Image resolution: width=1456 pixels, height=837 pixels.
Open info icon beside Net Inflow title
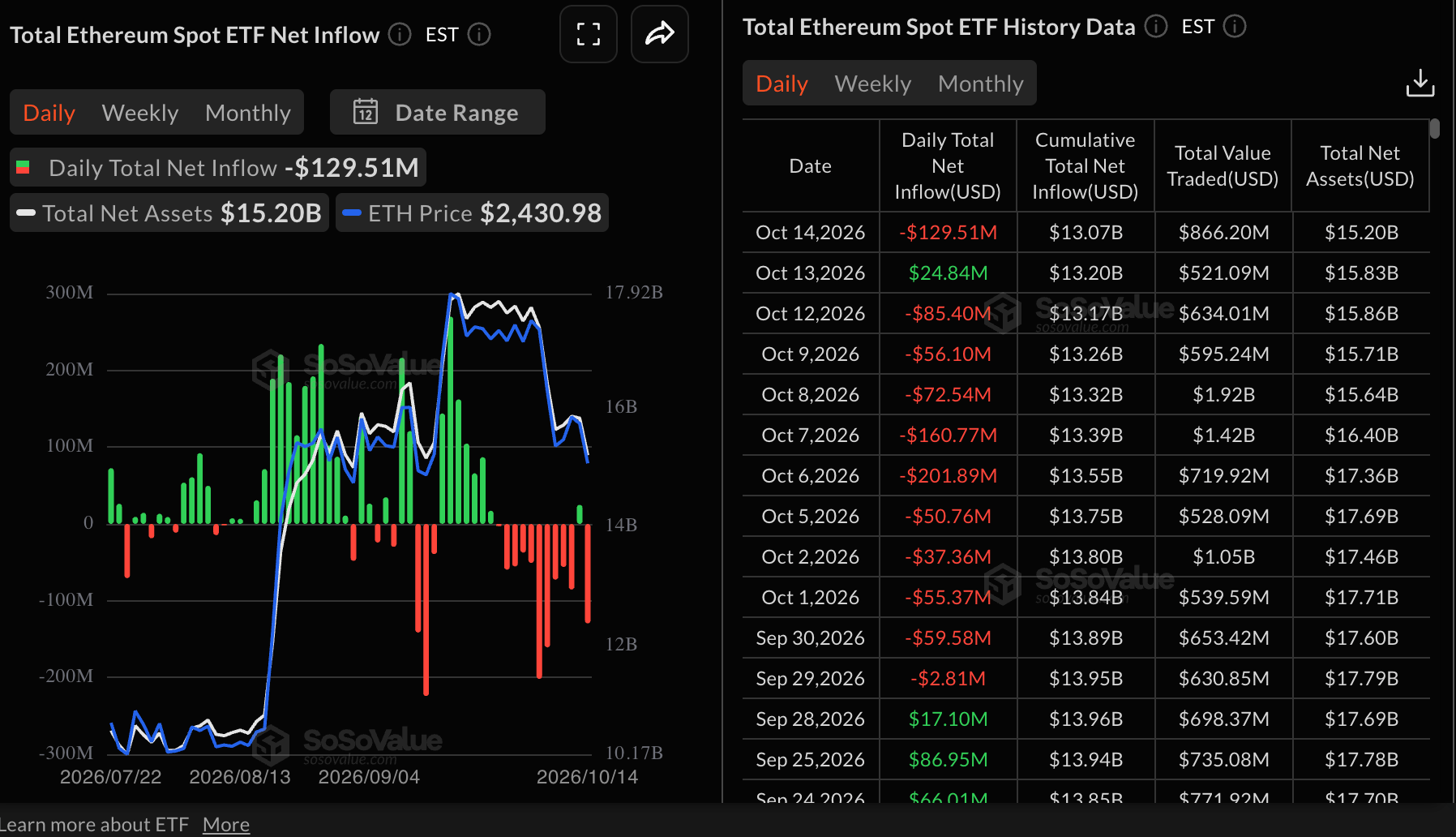pos(400,34)
